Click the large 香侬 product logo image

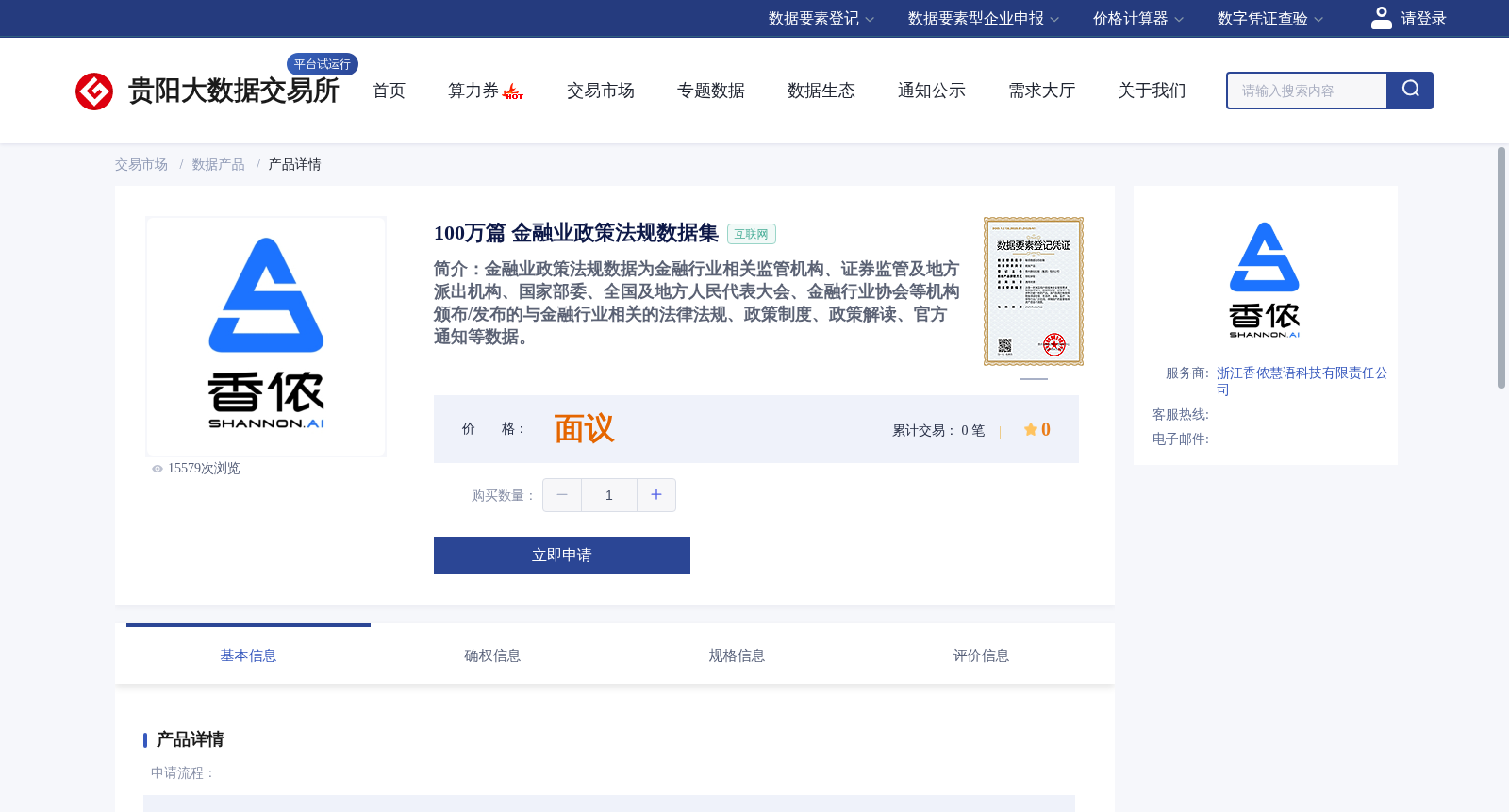point(266,337)
